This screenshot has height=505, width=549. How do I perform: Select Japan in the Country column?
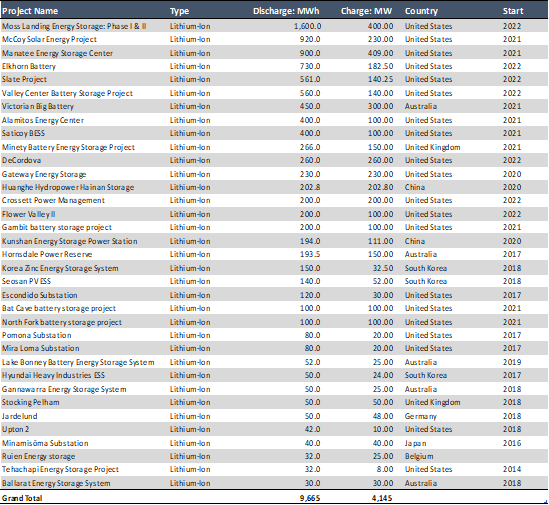pyautogui.click(x=415, y=443)
